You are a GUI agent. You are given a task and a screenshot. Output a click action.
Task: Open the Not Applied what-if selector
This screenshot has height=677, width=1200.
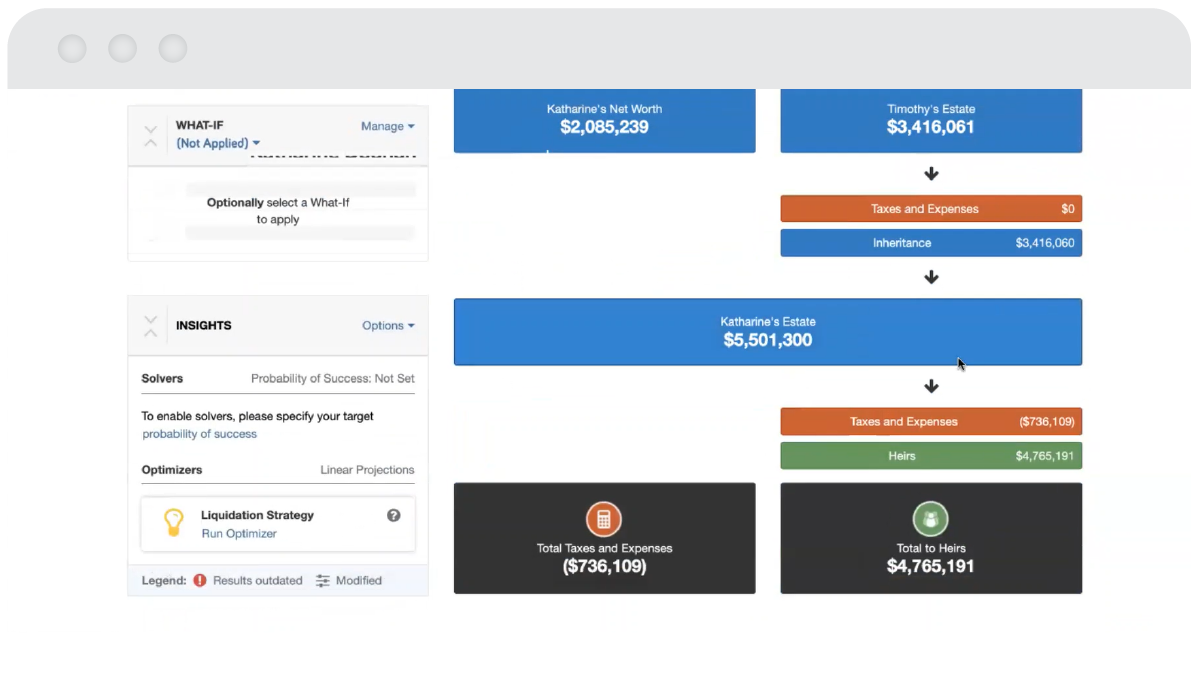pos(218,144)
